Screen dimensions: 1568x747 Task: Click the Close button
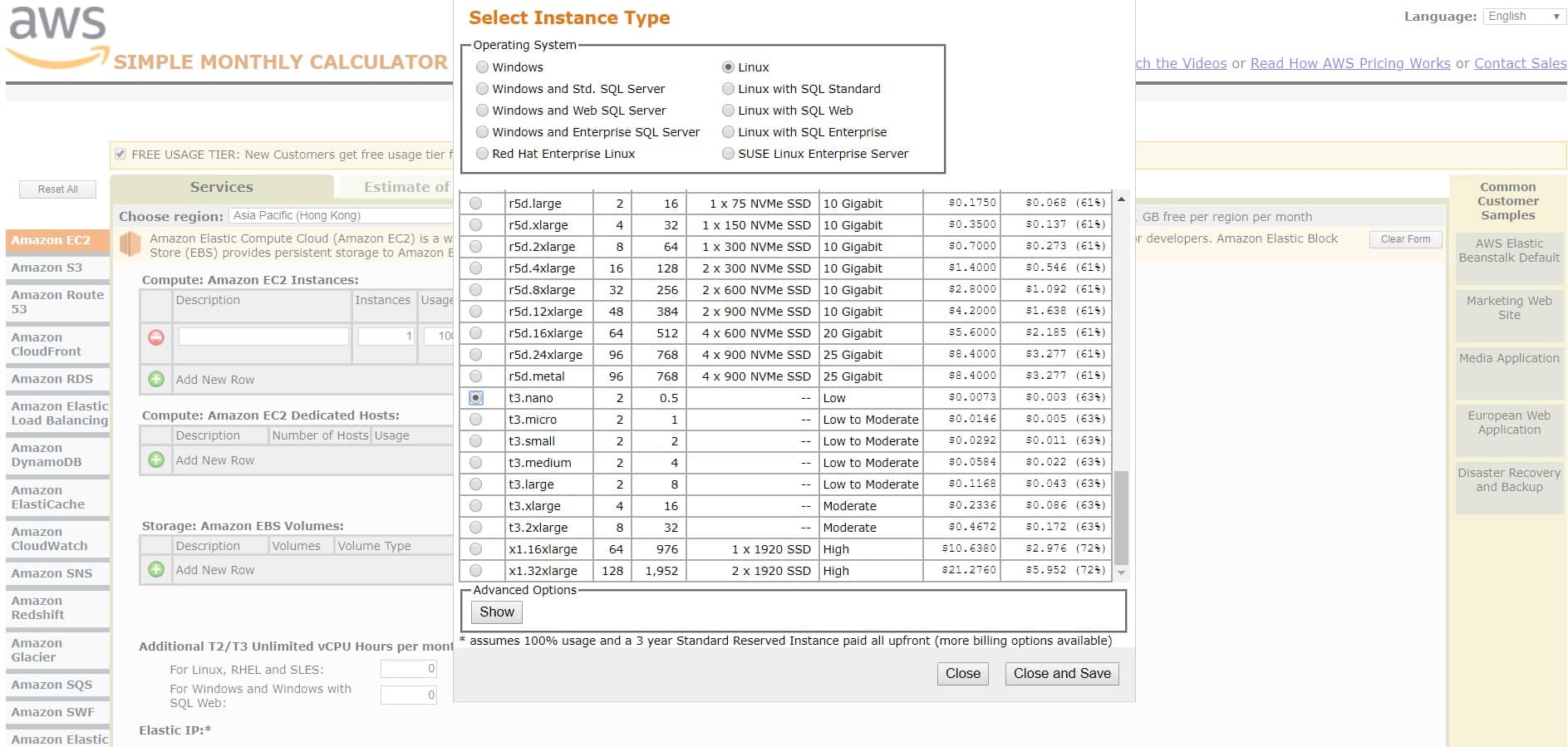[963, 674]
